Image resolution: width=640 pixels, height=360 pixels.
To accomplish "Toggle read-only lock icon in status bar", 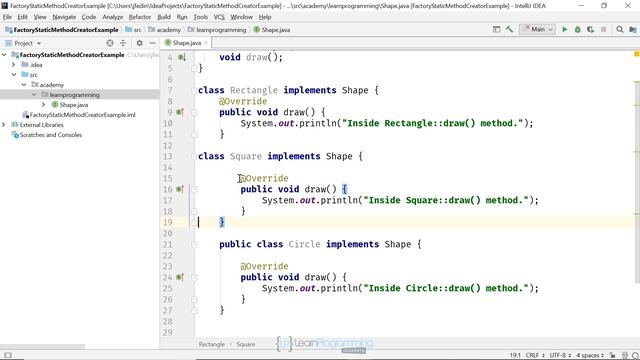I will pyautogui.click(x=612, y=356).
